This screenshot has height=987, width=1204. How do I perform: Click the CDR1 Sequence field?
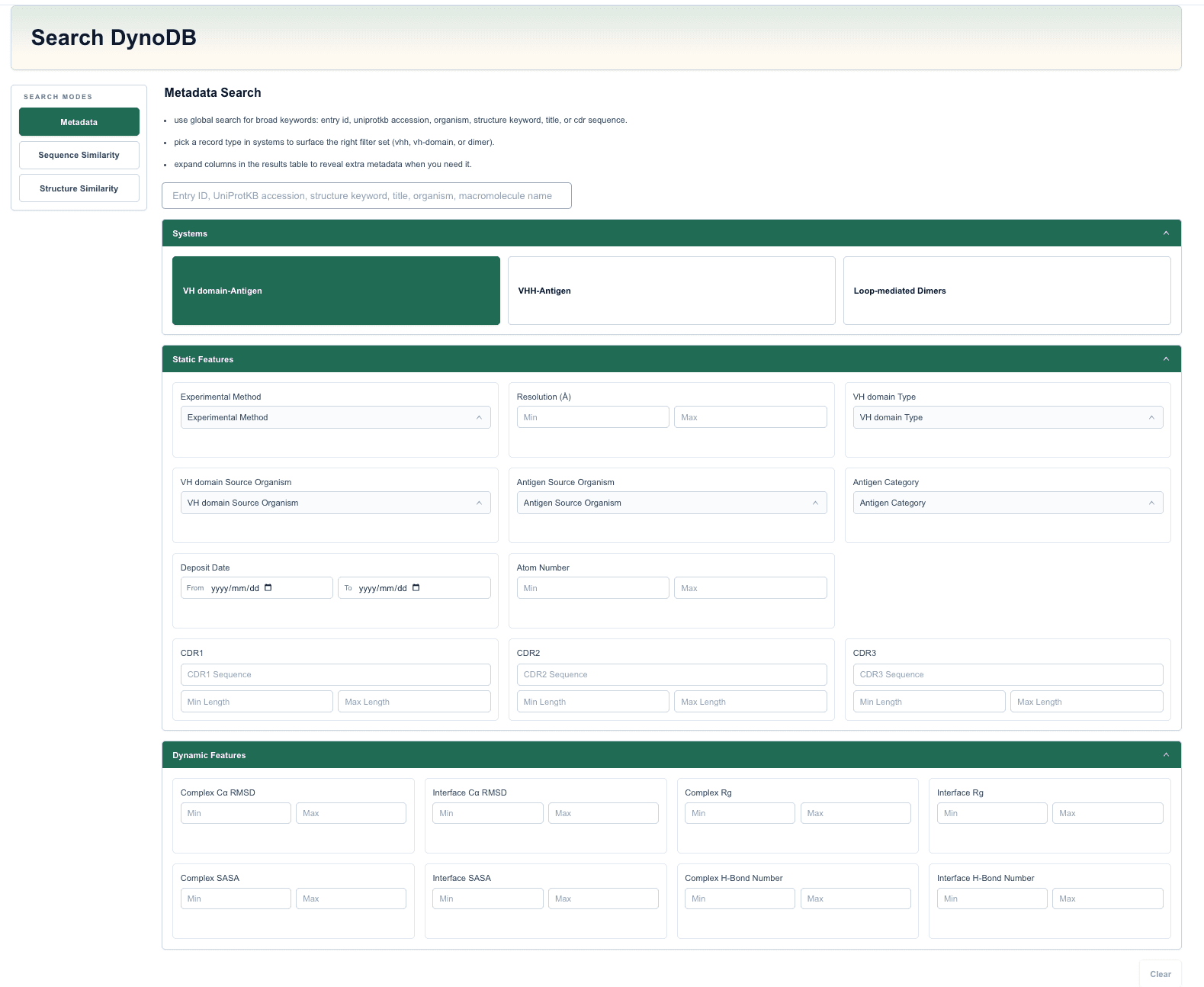click(x=336, y=674)
